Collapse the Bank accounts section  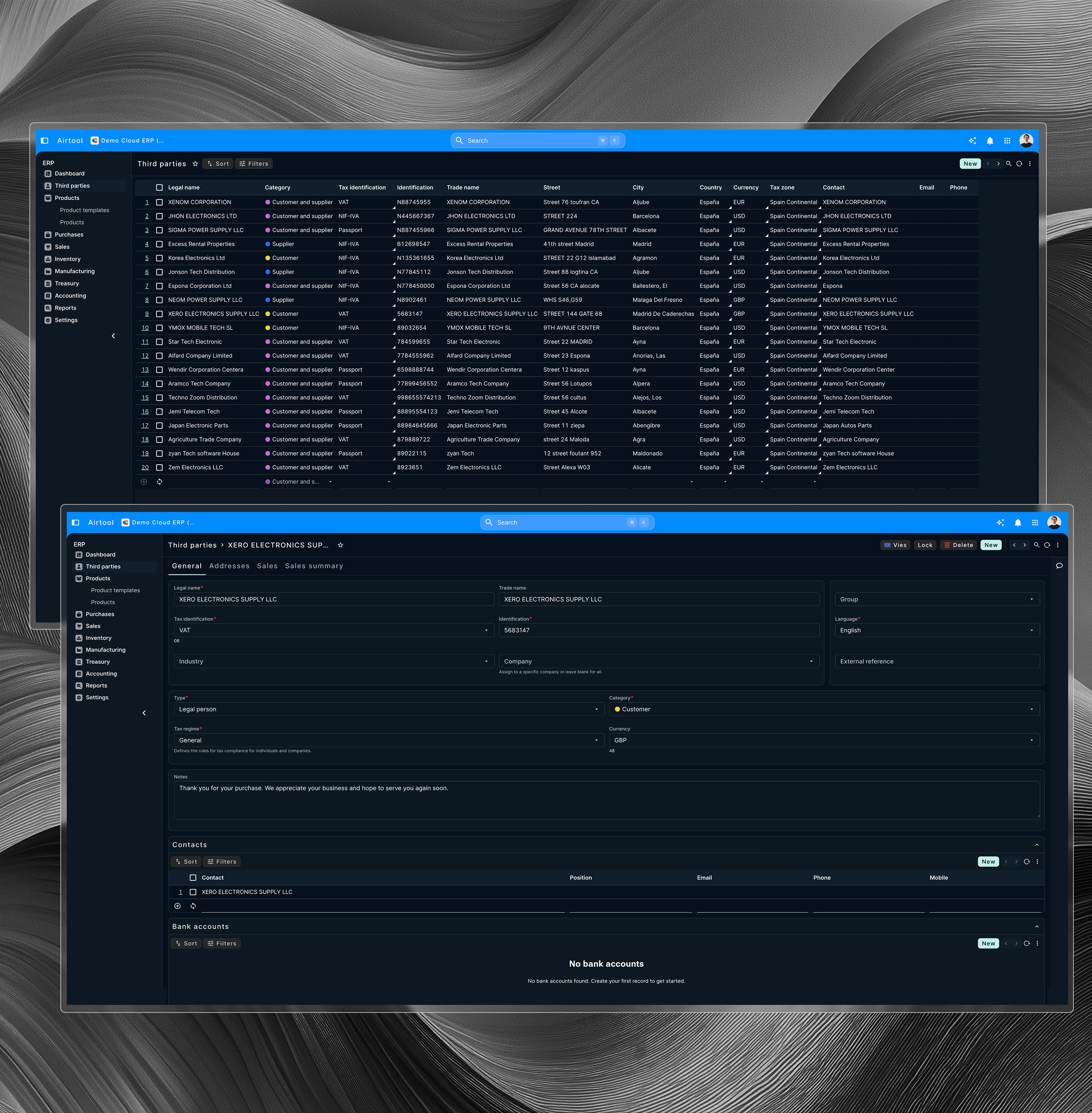(x=1036, y=927)
